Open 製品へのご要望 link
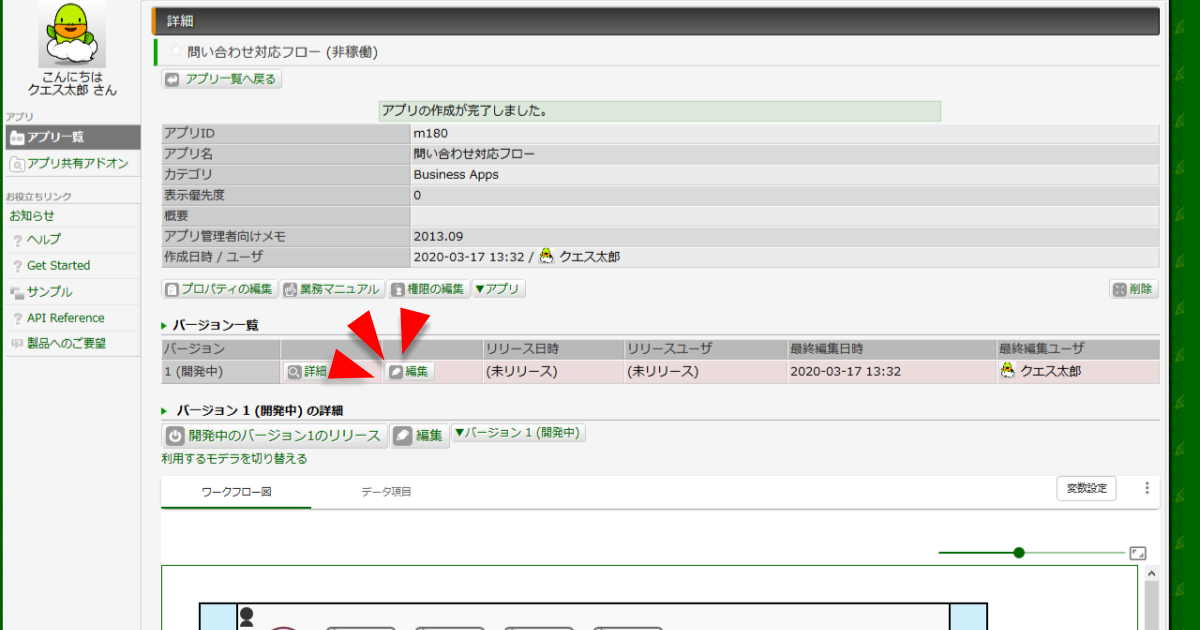This screenshot has width=1200, height=630. click(66, 344)
